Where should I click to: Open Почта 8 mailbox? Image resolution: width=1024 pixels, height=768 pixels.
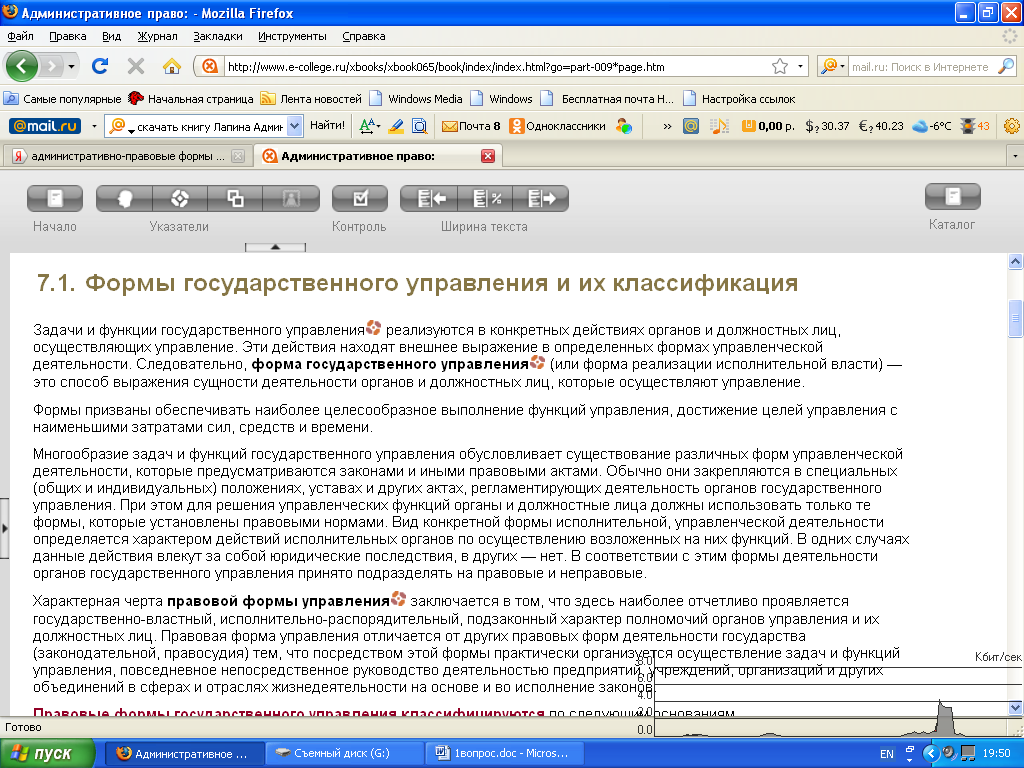(x=471, y=126)
